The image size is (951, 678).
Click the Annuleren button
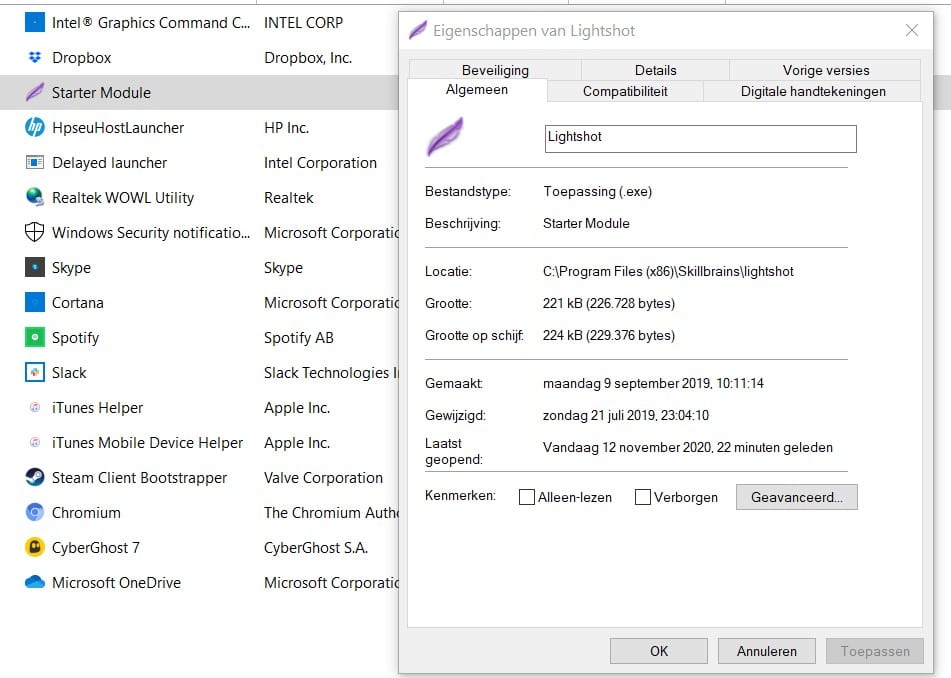pos(767,651)
